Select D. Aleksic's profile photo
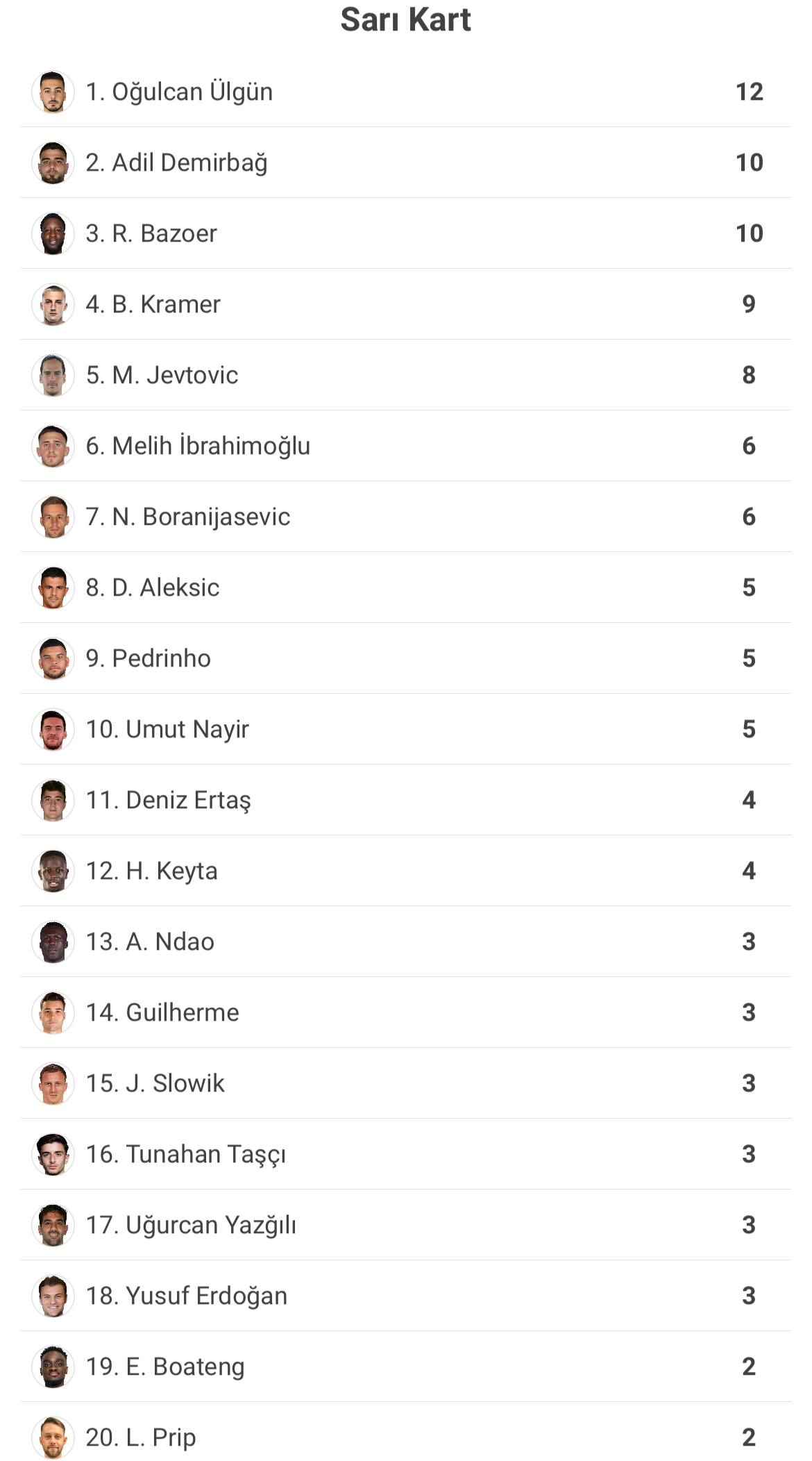This screenshot has width=812, height=1461. click(53, 587)
